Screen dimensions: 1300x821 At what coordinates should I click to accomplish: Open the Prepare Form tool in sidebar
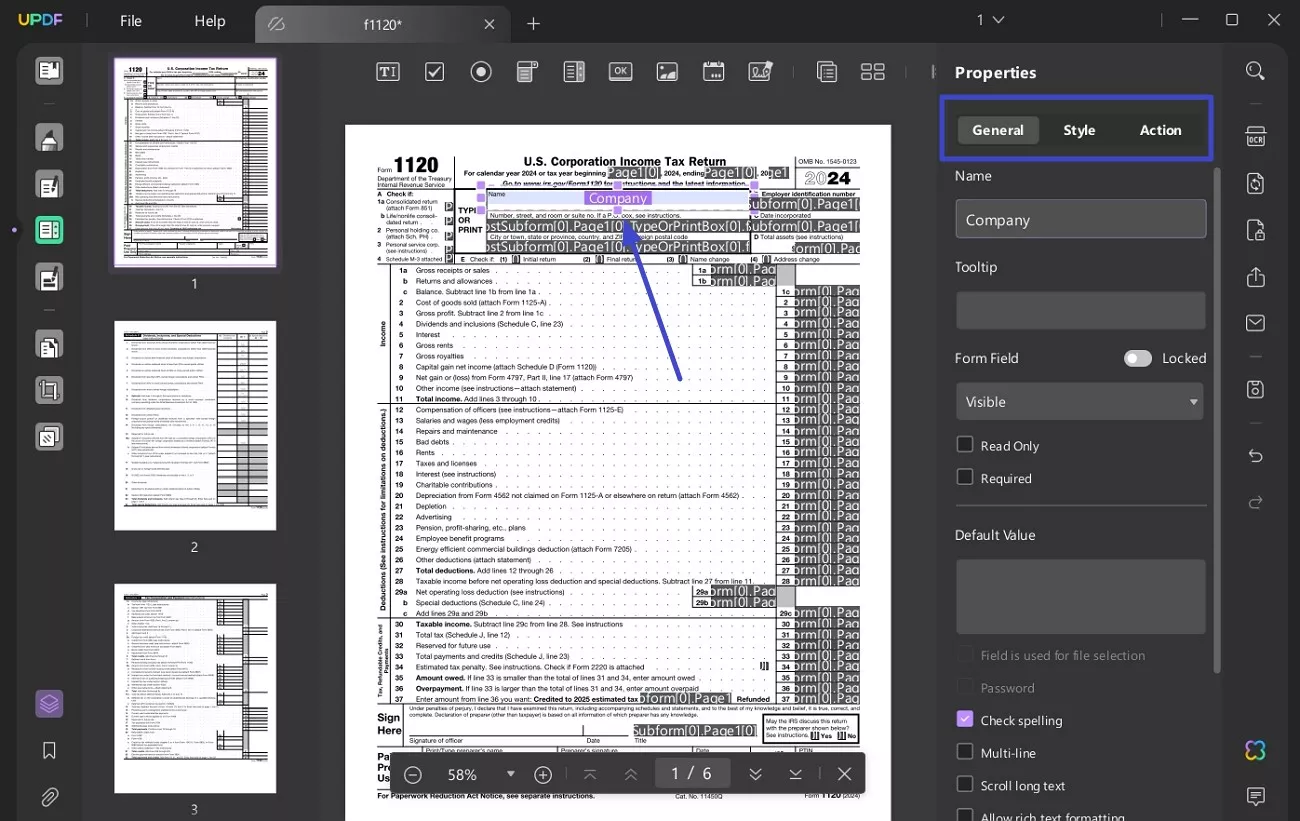click(49, 230)
